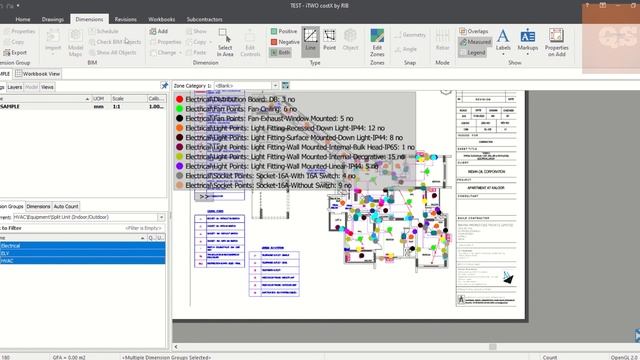Pin the side panel
Screen dimensions: 640x360
point(164,86)
